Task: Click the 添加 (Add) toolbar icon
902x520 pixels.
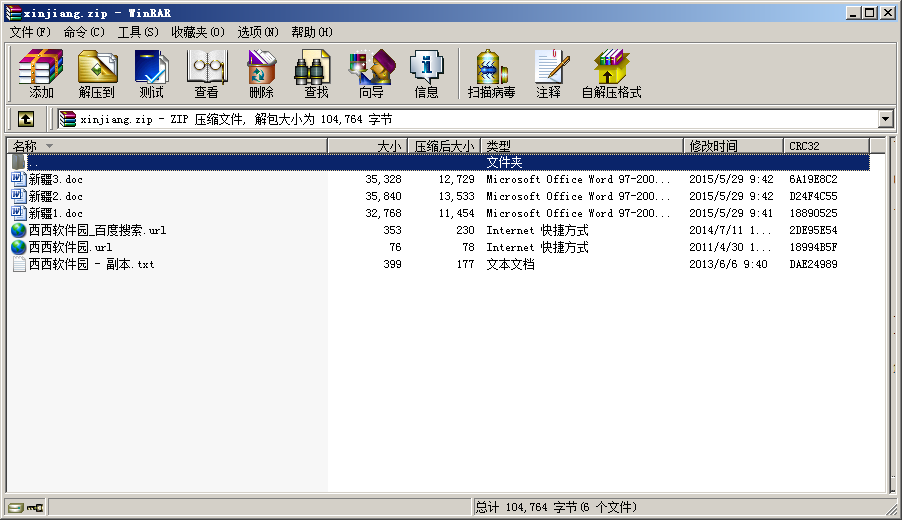Action: tap(41, 74)
